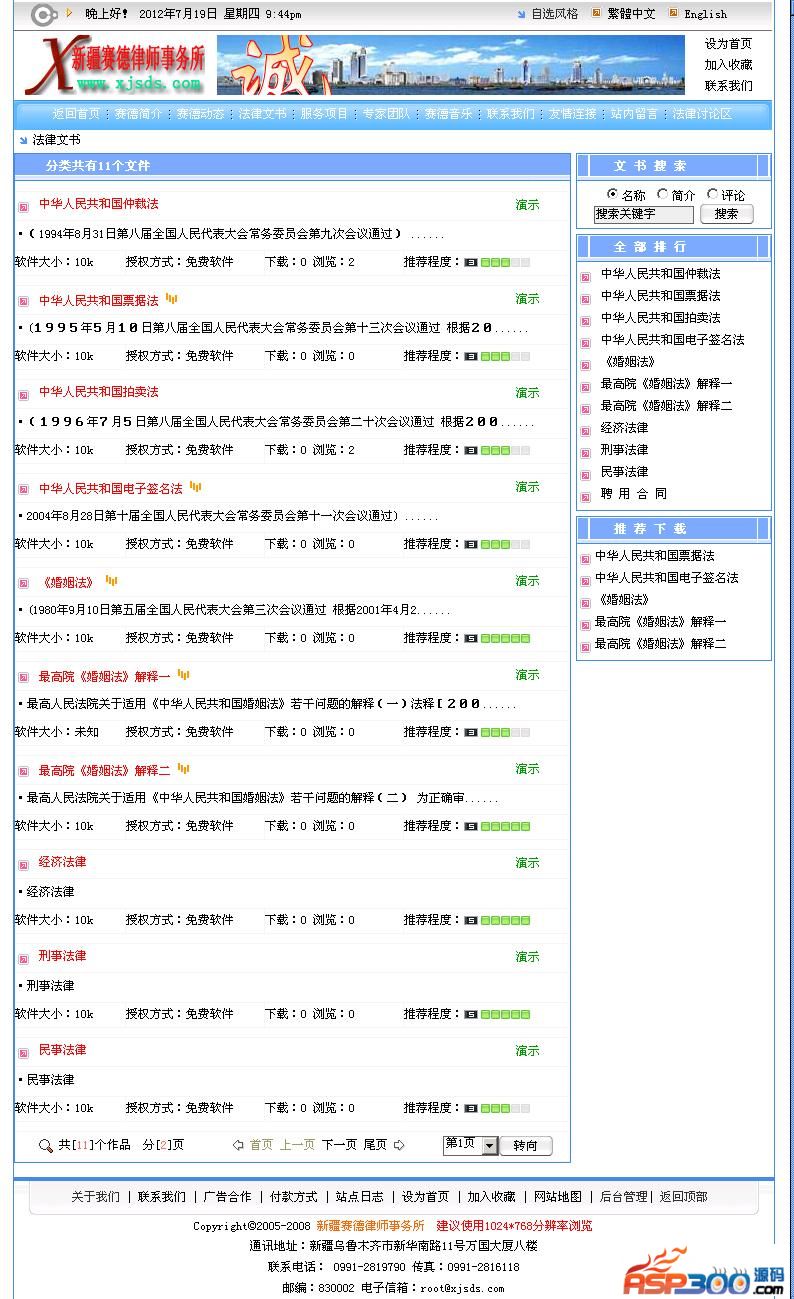Open 法律讨论区 in the navigation bar

click(702, 114)
